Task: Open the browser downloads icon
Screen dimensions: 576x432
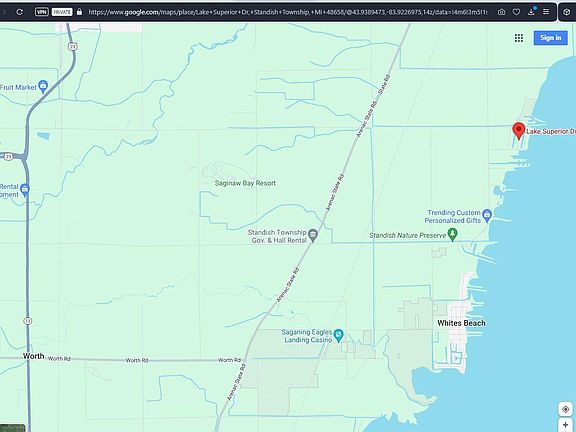Action: point(531,12)
